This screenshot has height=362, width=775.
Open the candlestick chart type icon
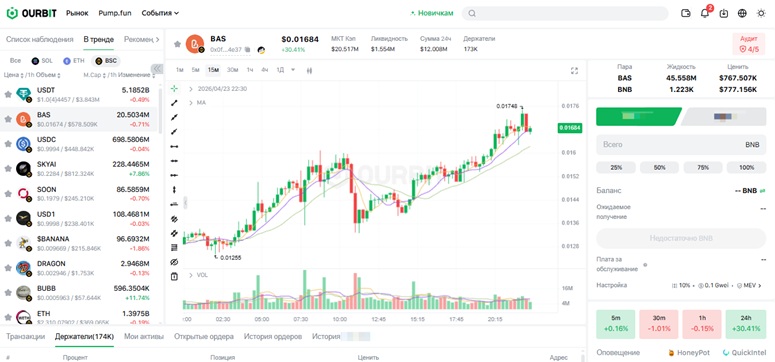point(309,70)
